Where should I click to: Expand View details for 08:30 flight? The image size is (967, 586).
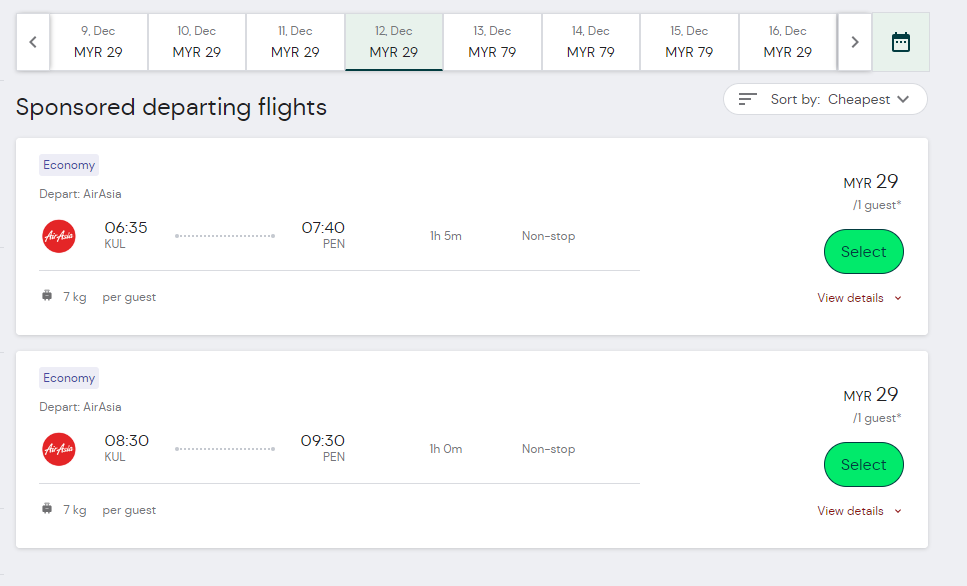tap(859, 511)
